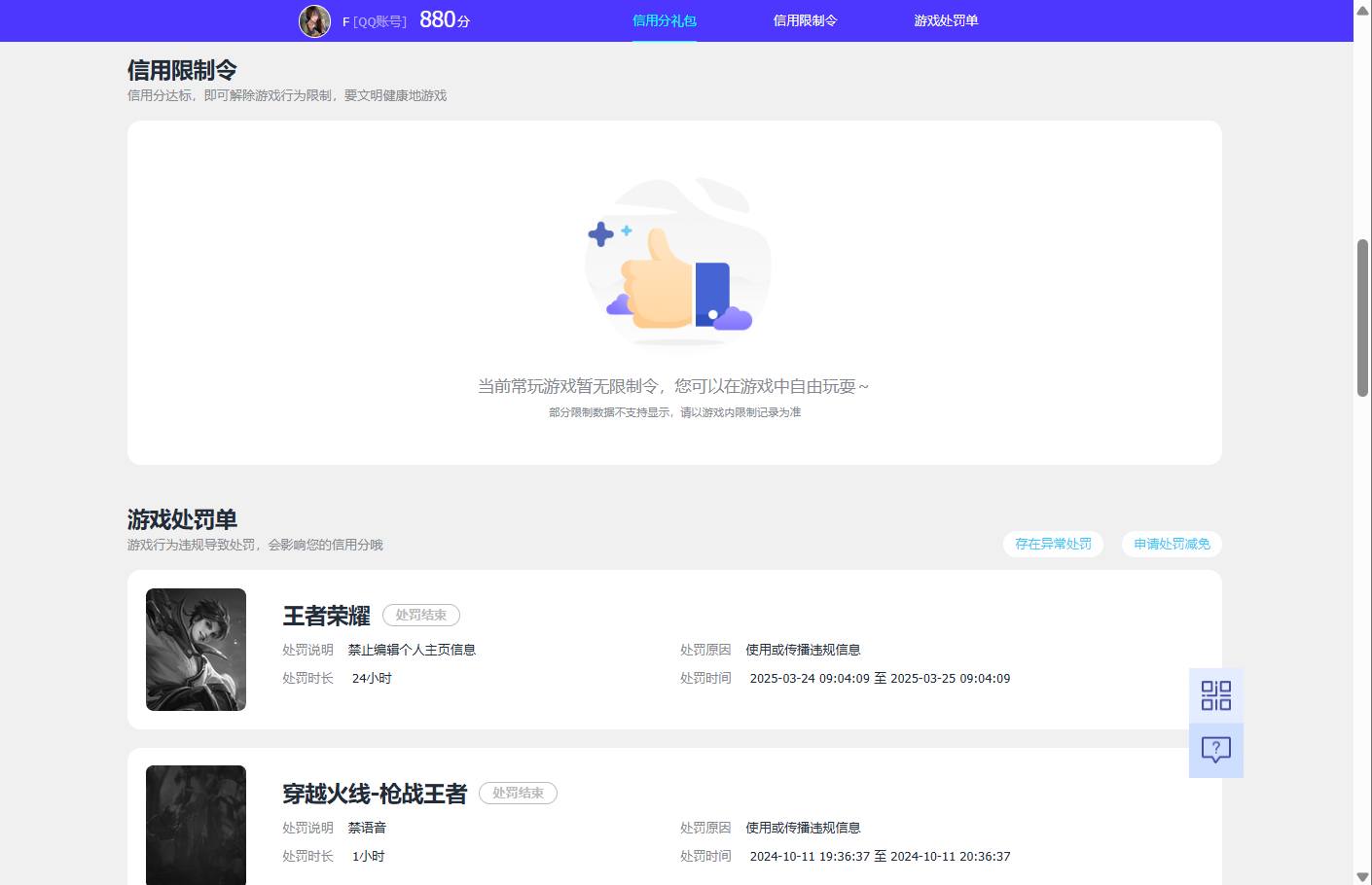The image size is (1372, 885).
Task: Click the 存在异常处罚 button
Action: coord(1053,544)
